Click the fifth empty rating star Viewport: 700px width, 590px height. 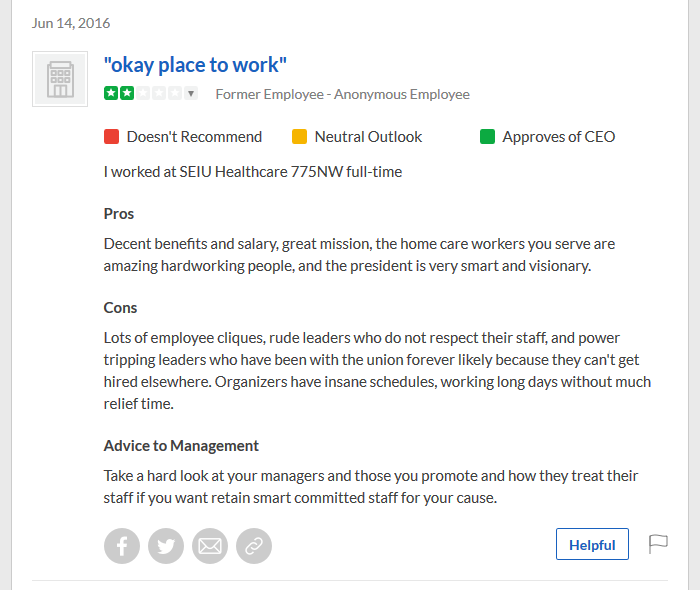pyautogui.click(x=175, y=93)
